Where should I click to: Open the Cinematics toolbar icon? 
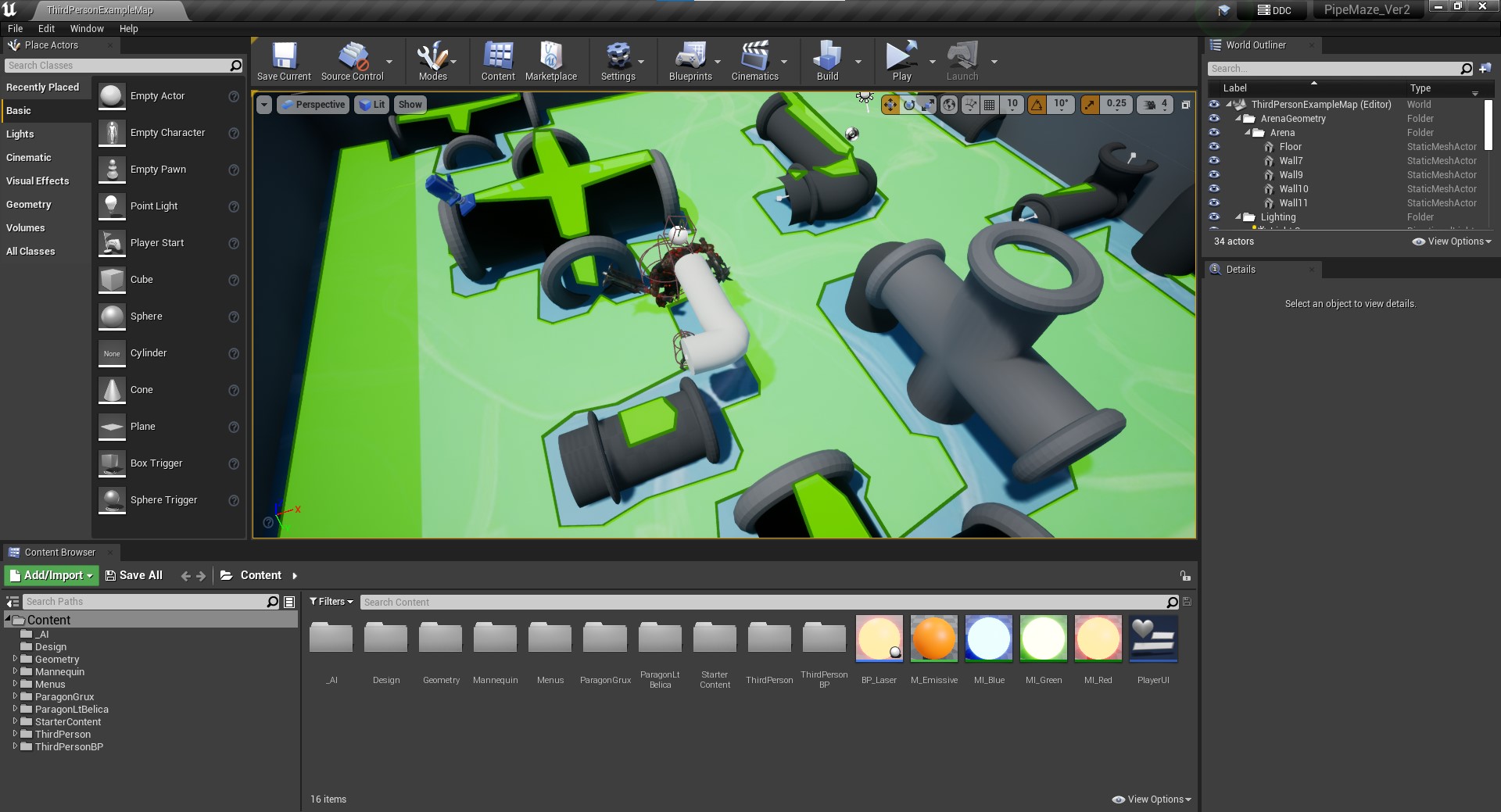[755, 55]
